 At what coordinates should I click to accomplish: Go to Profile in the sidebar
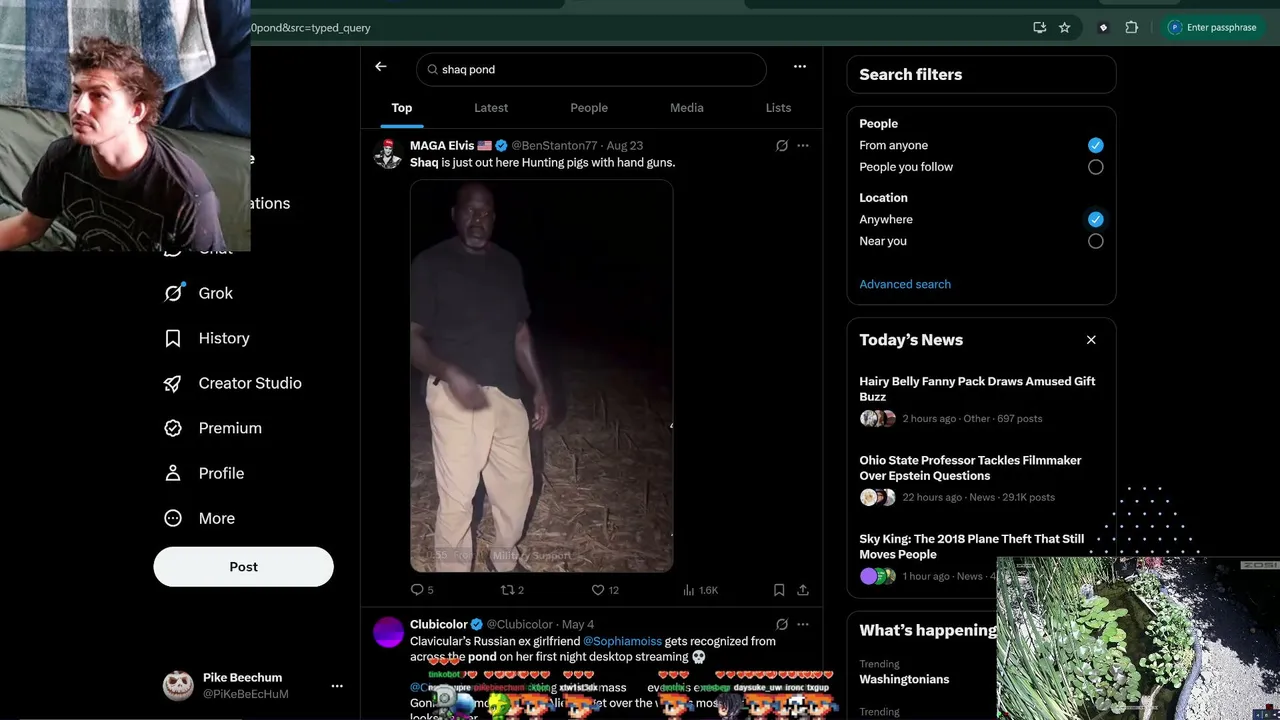[x=204, y=473]
